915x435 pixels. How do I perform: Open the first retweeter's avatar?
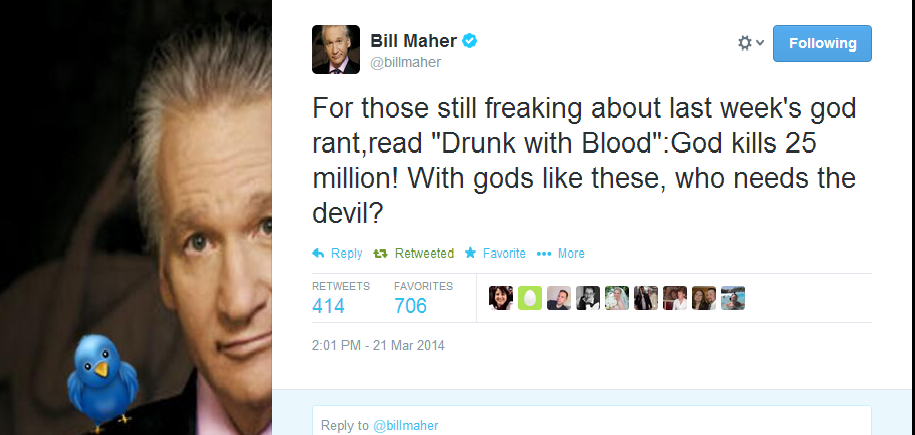click(x=501, y=298)
